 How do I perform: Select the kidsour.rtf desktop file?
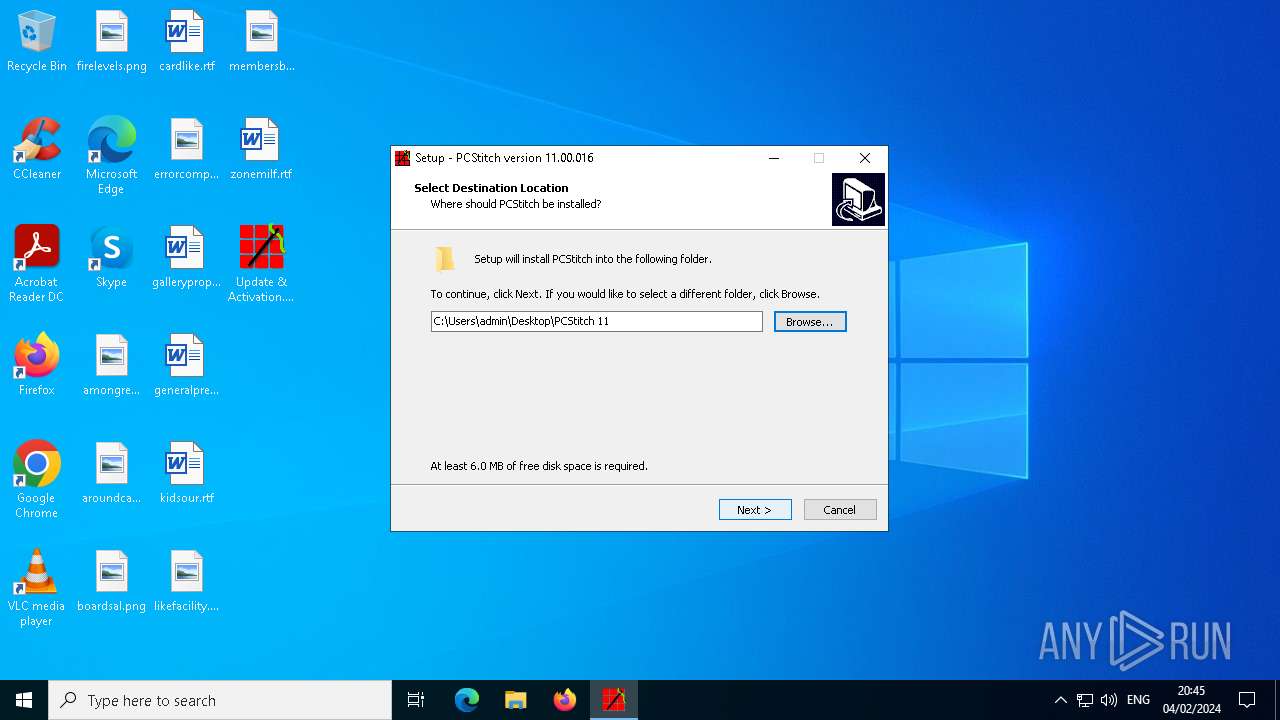pyautogui.click(x=186, y=473)
